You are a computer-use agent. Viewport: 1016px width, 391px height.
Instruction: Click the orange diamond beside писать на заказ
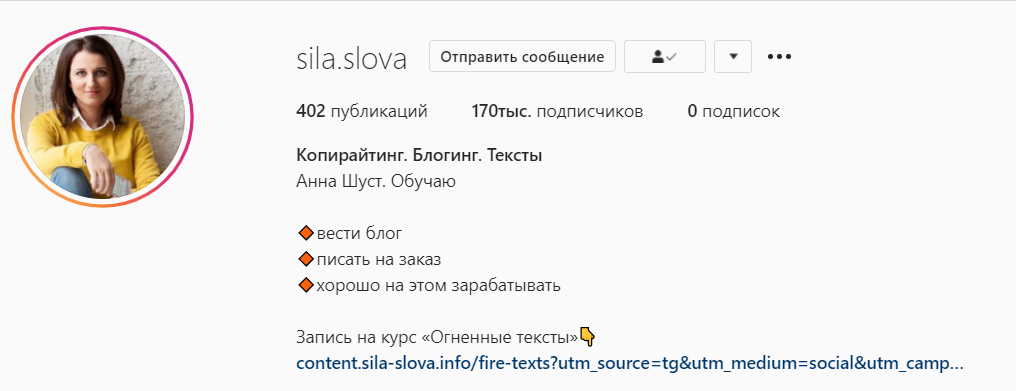coord(305,260)
